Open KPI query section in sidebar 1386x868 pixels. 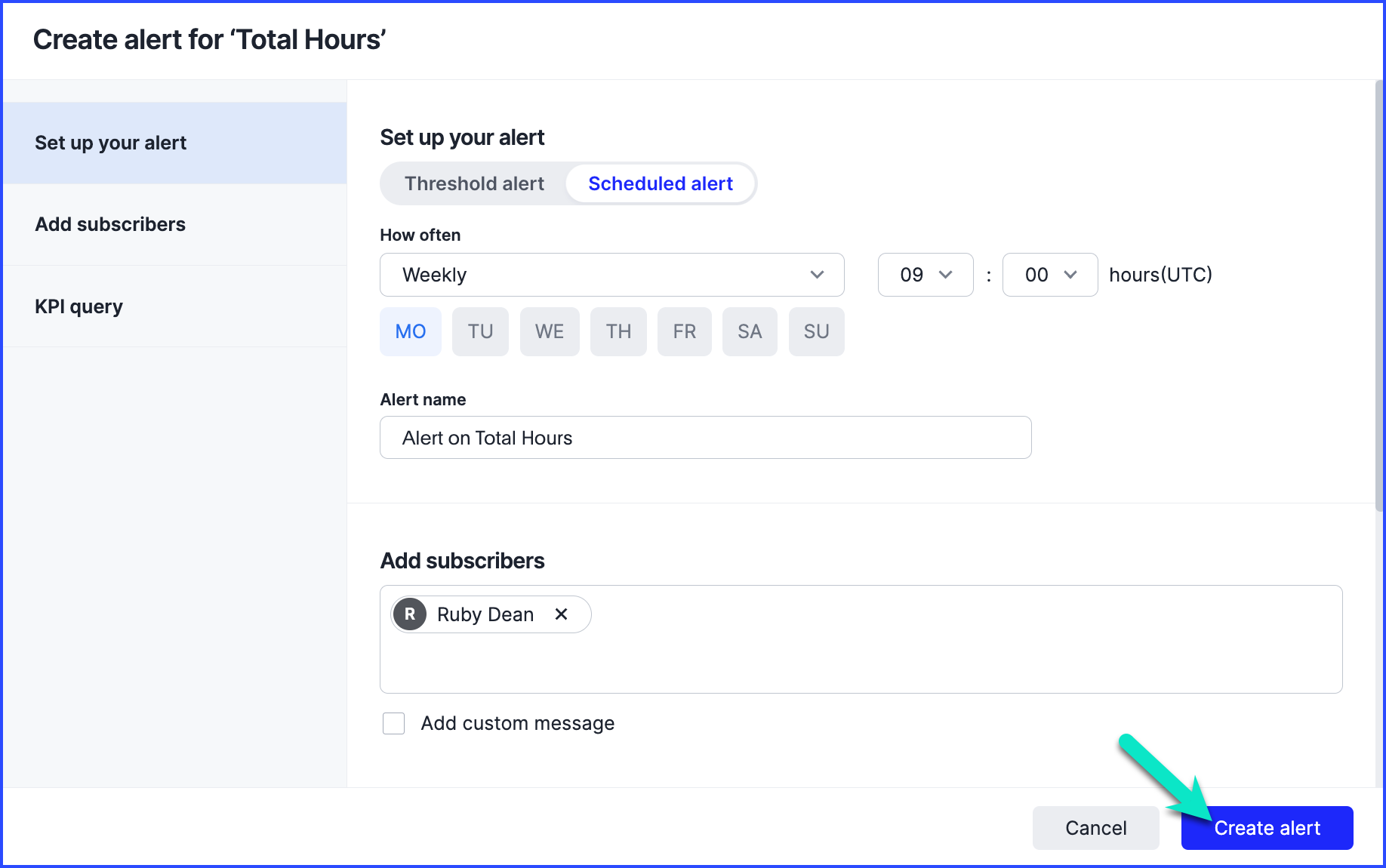pyautogui.click(x=79, y=306)
